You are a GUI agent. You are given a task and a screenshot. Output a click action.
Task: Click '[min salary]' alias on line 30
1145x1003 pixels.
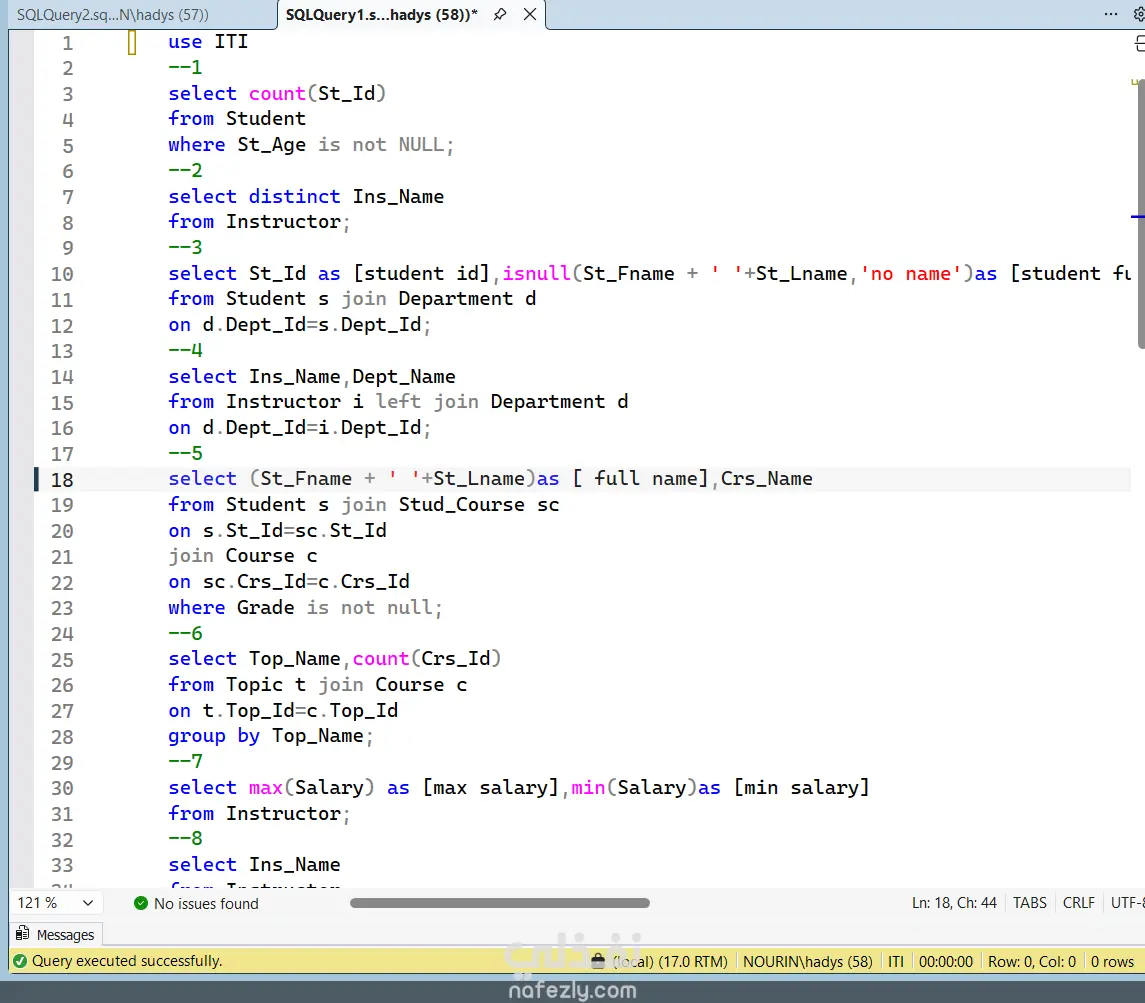tap(801, 787)
